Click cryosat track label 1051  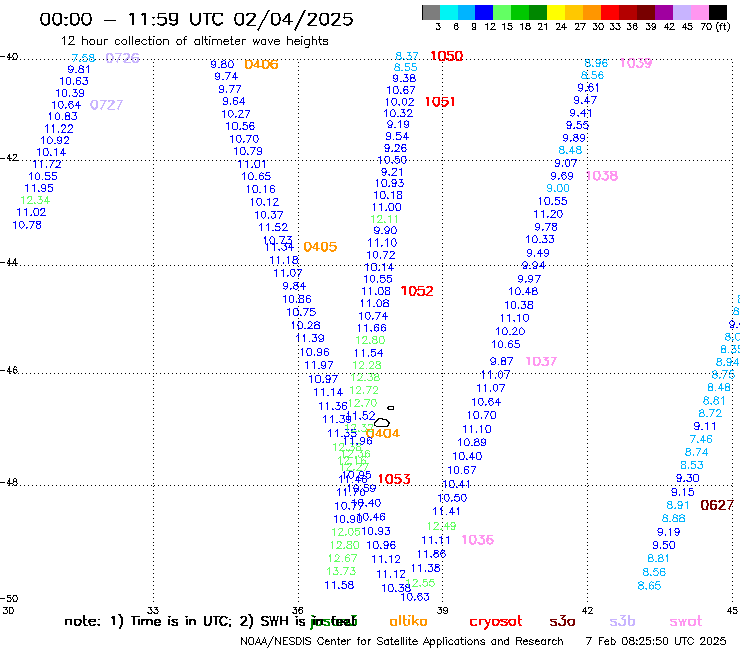pos(440,101)
